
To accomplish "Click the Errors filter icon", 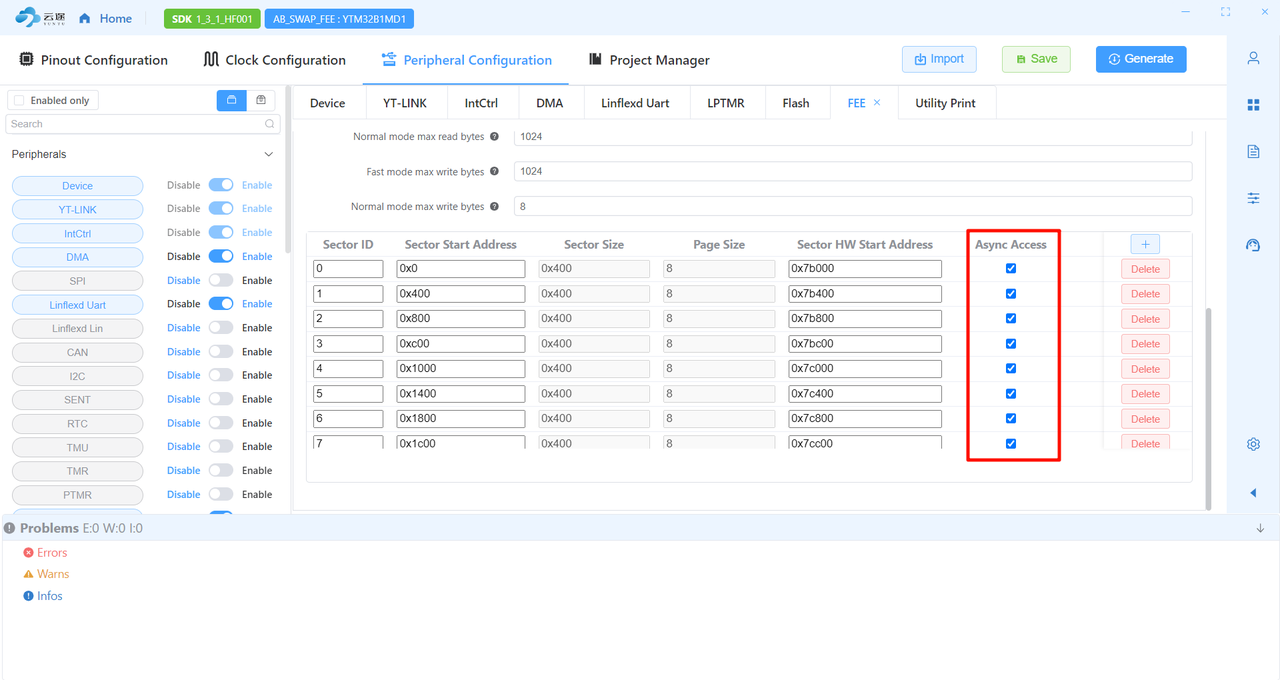I will point(28,553).
